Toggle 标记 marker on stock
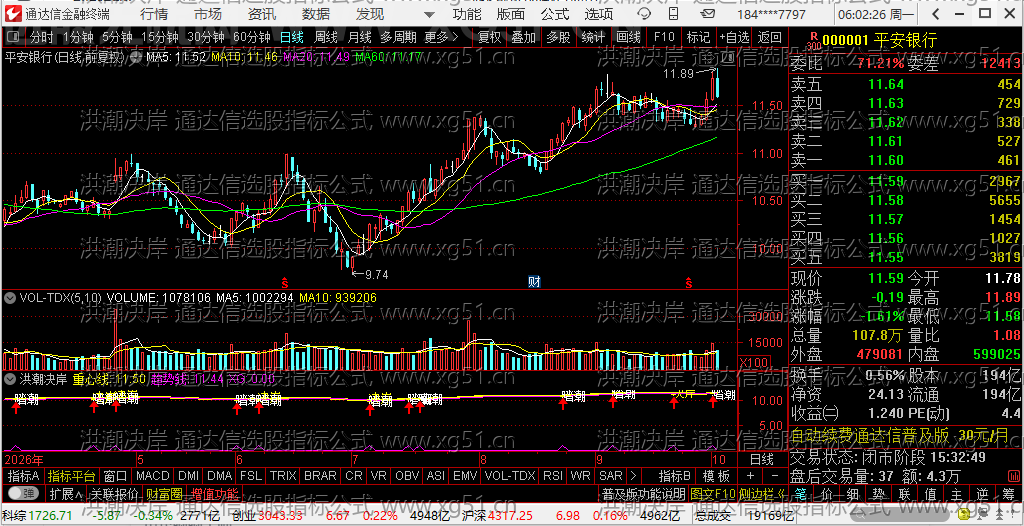 (698, 37)
